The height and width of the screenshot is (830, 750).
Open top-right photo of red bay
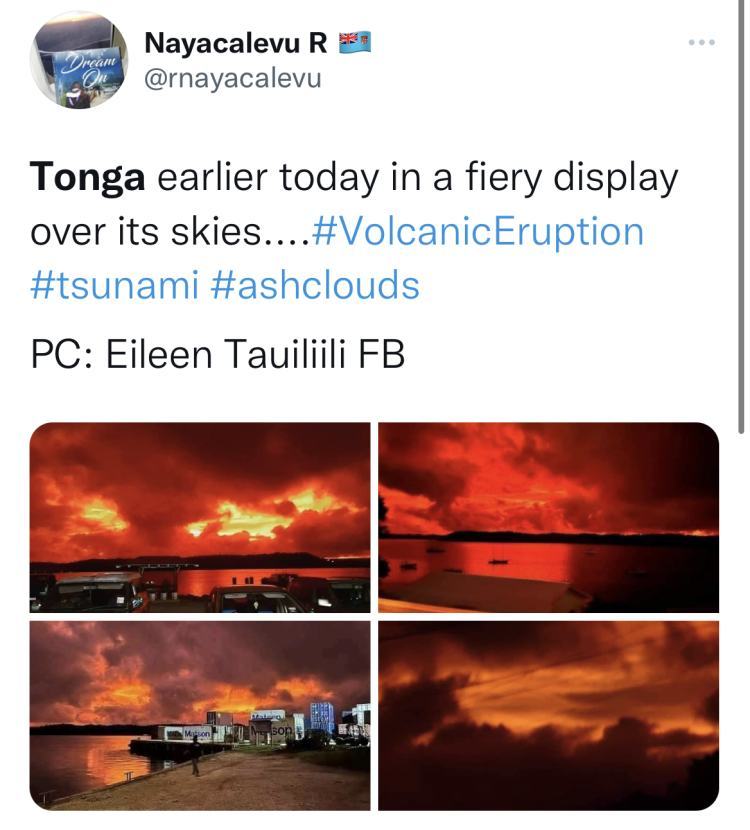click(548, 517)
